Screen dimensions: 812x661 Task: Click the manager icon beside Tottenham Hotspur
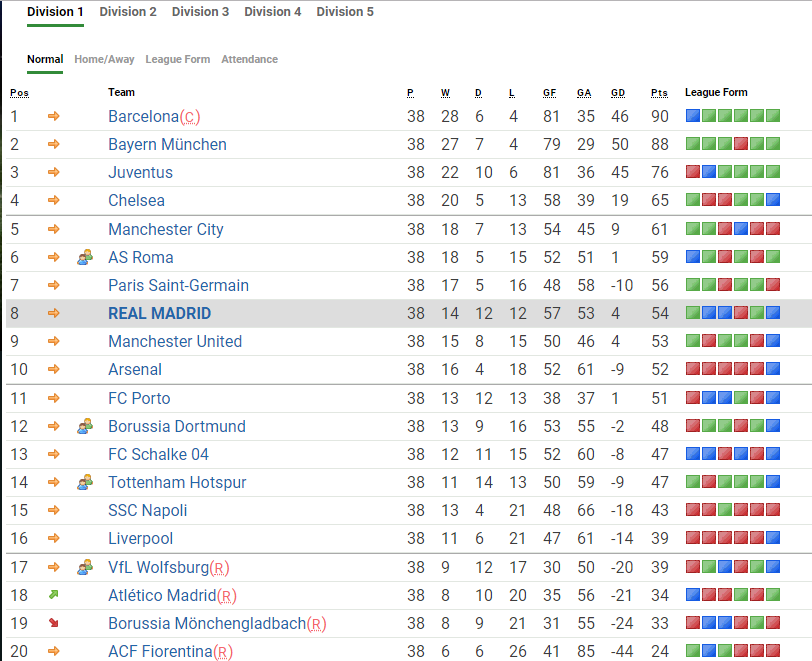(85, 482)
